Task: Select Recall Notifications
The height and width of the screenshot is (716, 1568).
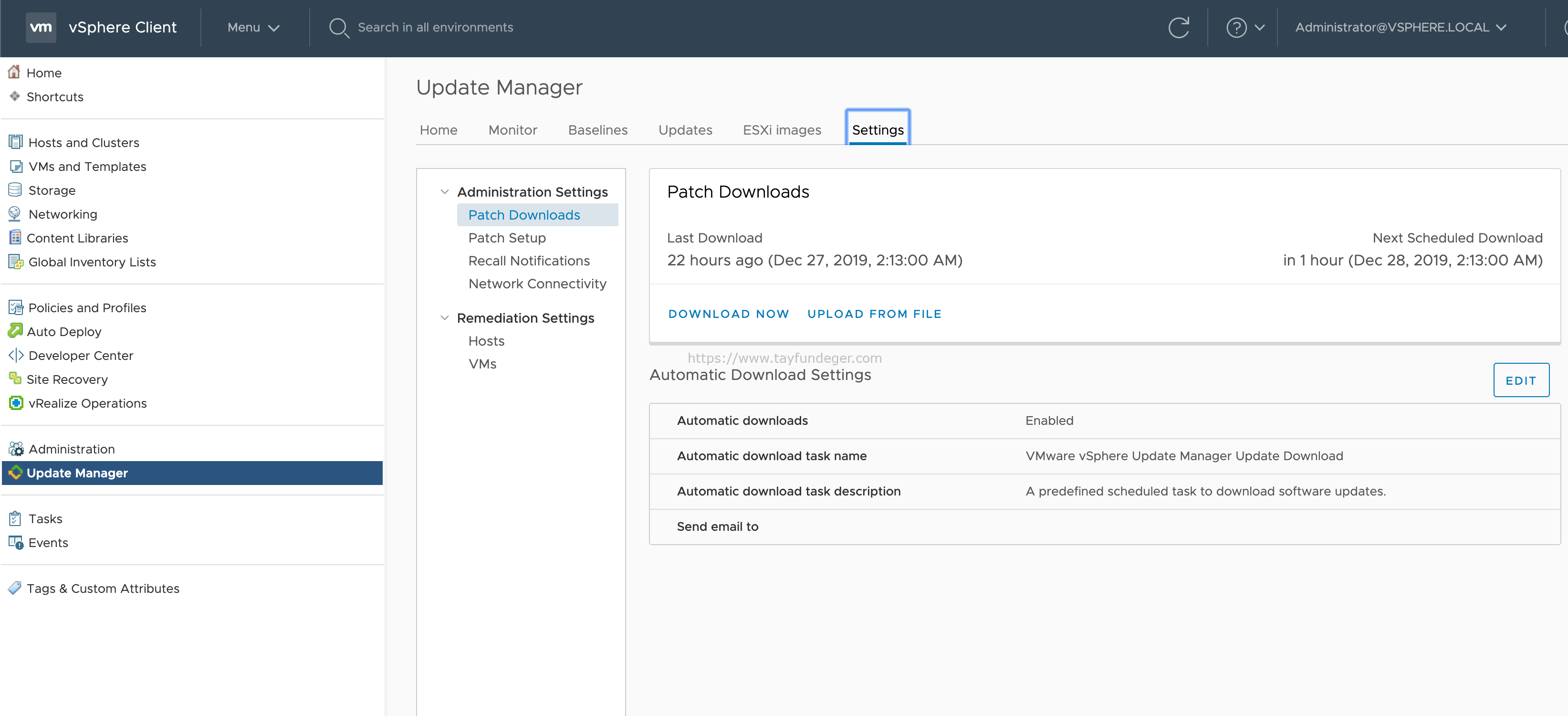Action: click(528, 261)
